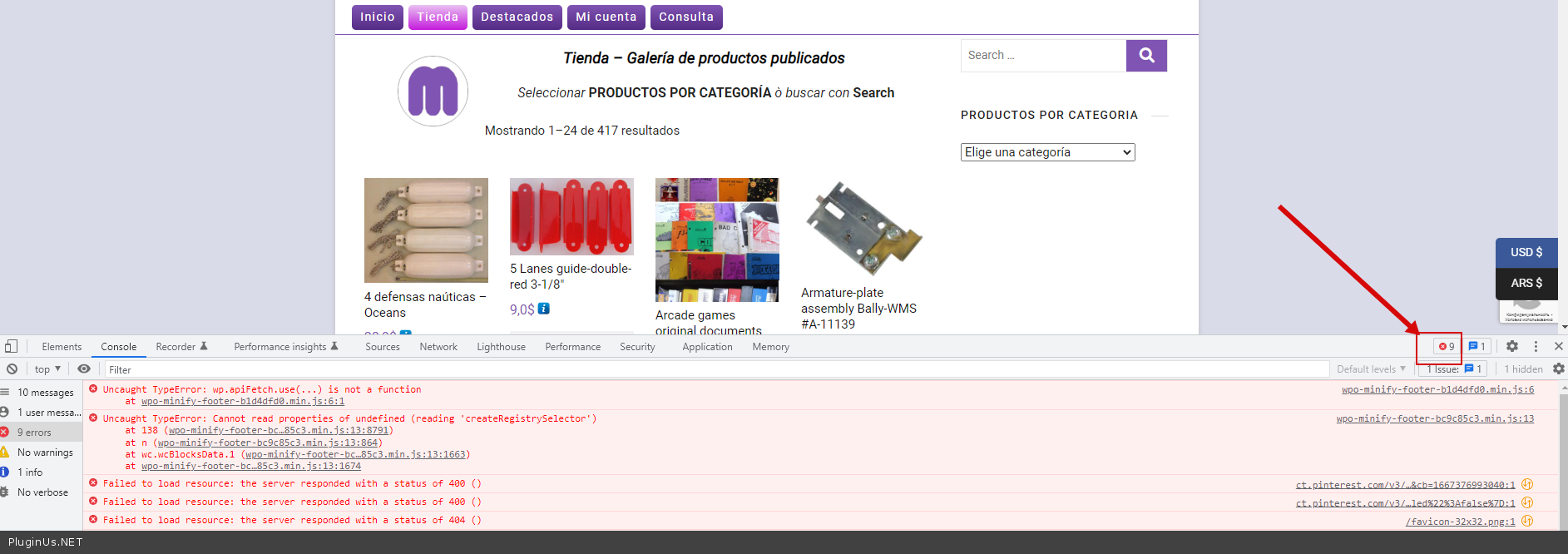The image size is (1568, 554).
Task: Click the warning icon on favicon-32x32.png row
Action: [1527, 521]
